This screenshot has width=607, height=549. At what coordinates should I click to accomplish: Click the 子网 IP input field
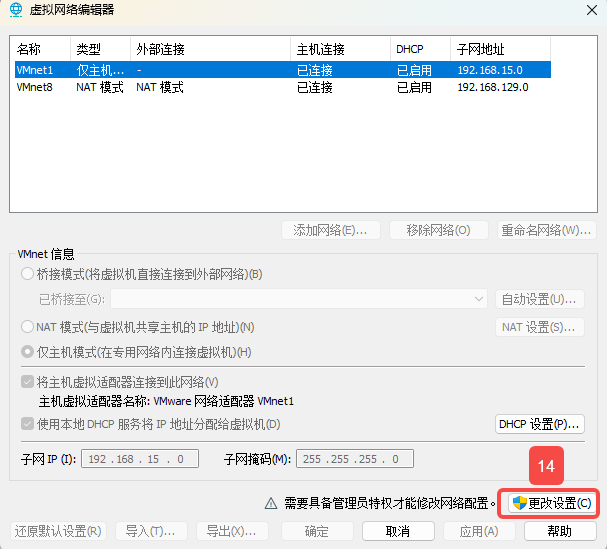(x=140, y=459)
